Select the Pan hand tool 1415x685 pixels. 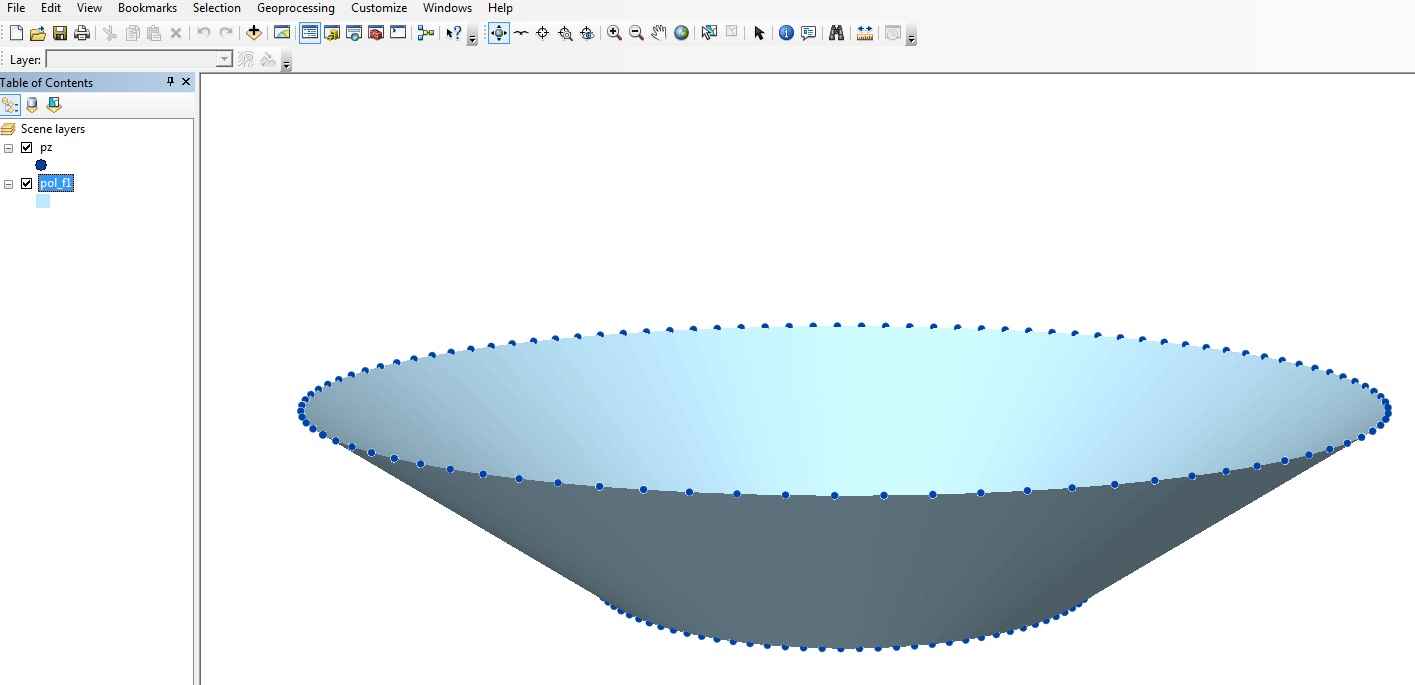pyautogui.click(x=658, y=33)
